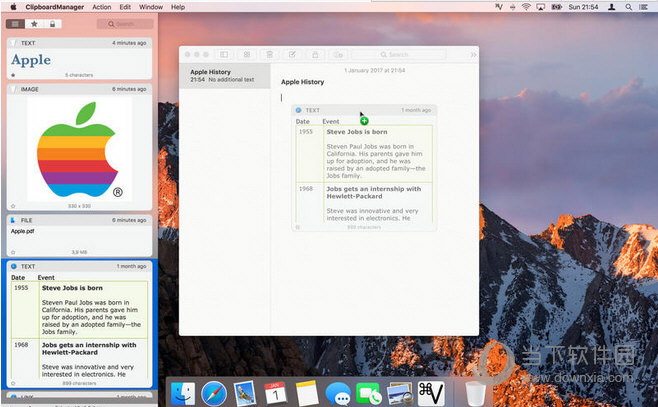Open the Apple menu
Viewport: 658px width, 407px height.
pyautogui.click(x=13, y=7)
